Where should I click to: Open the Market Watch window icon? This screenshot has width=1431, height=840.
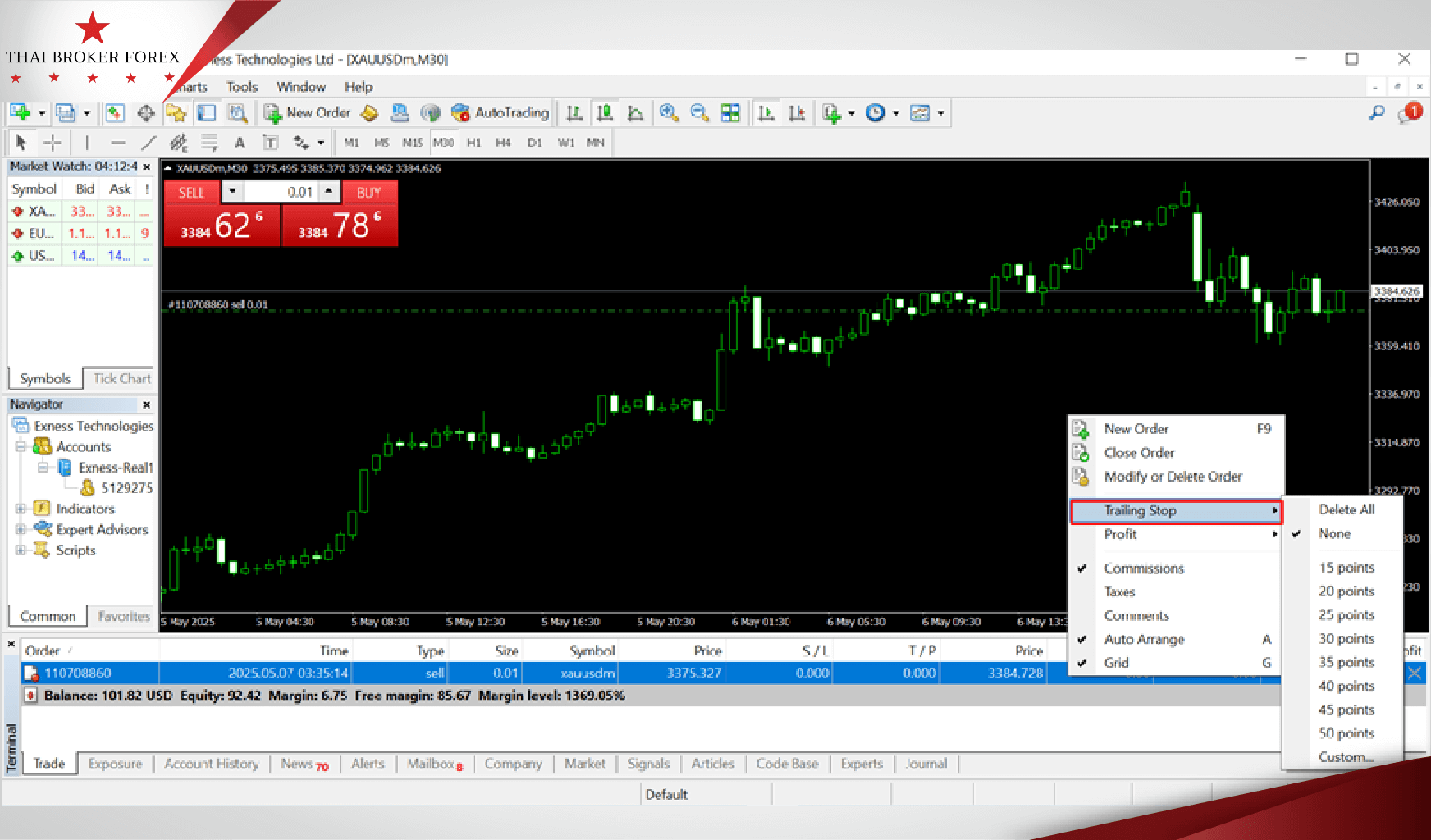(115, 113)
